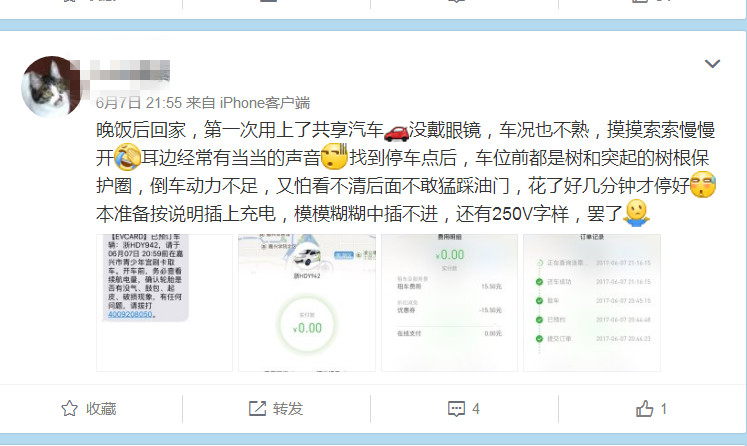The height and width of the screenshot is (446, 747).
Task: Open the comments via speech bubble icon
Action: click(456, 409)
